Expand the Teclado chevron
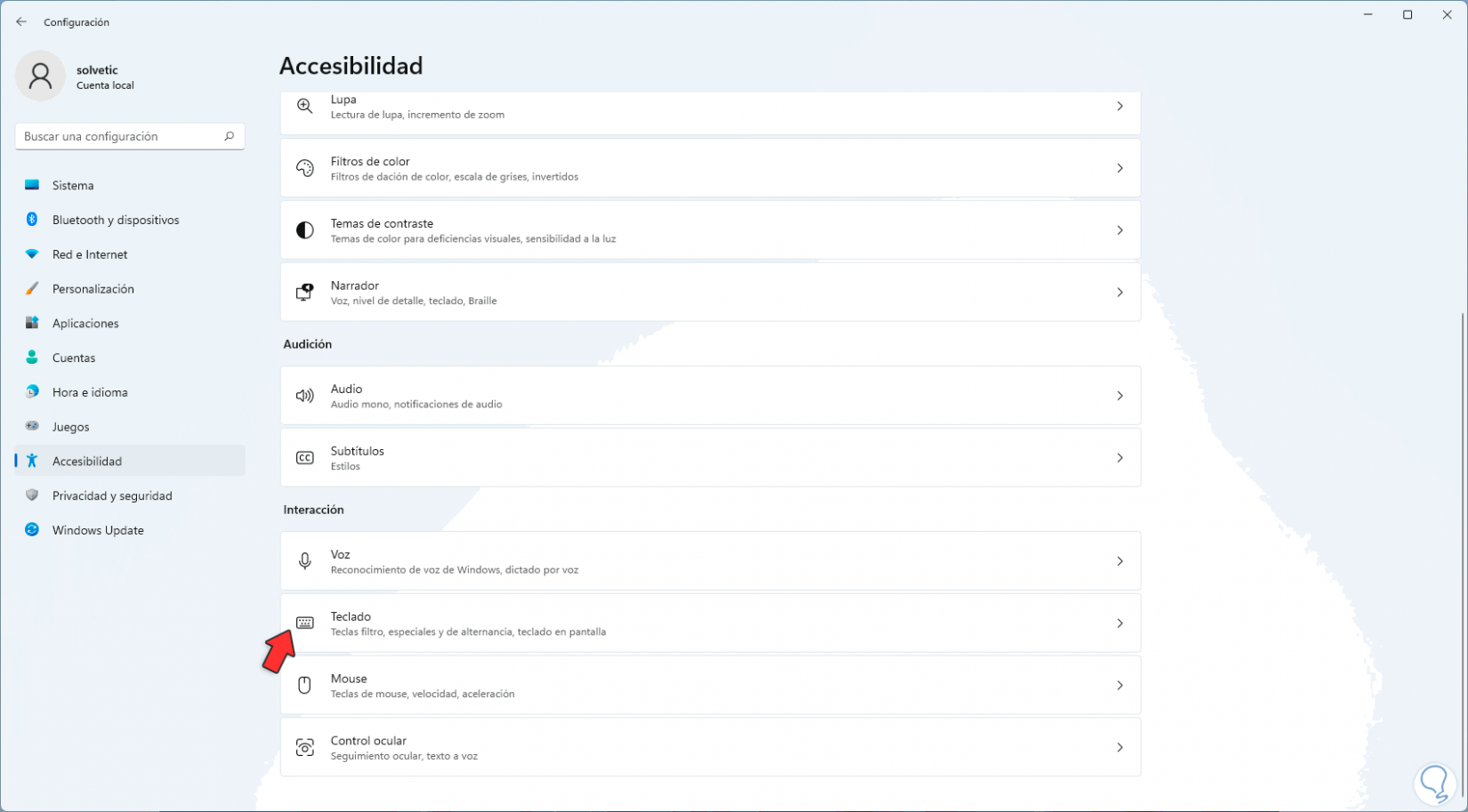The height and width of the screenshot is (812, 1468). 1120,623
